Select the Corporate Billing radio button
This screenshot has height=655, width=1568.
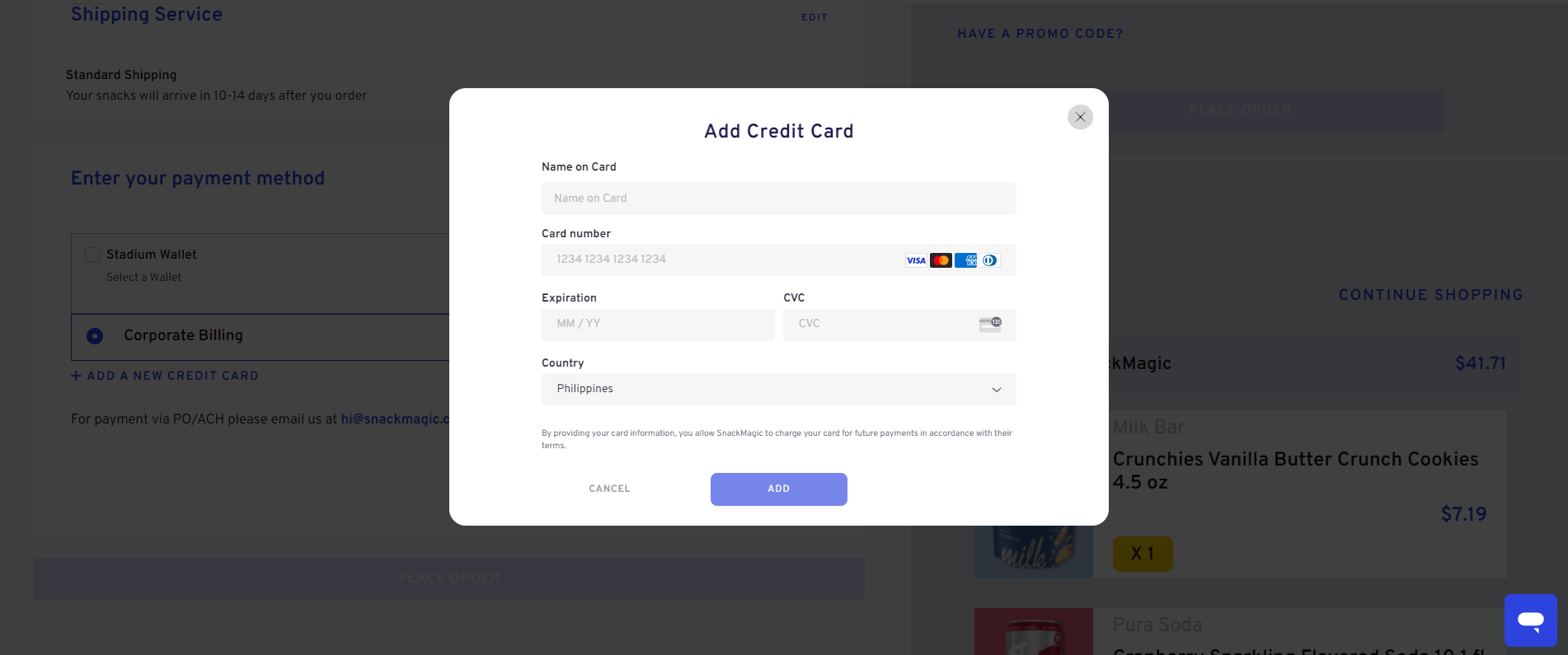[95, 336]
